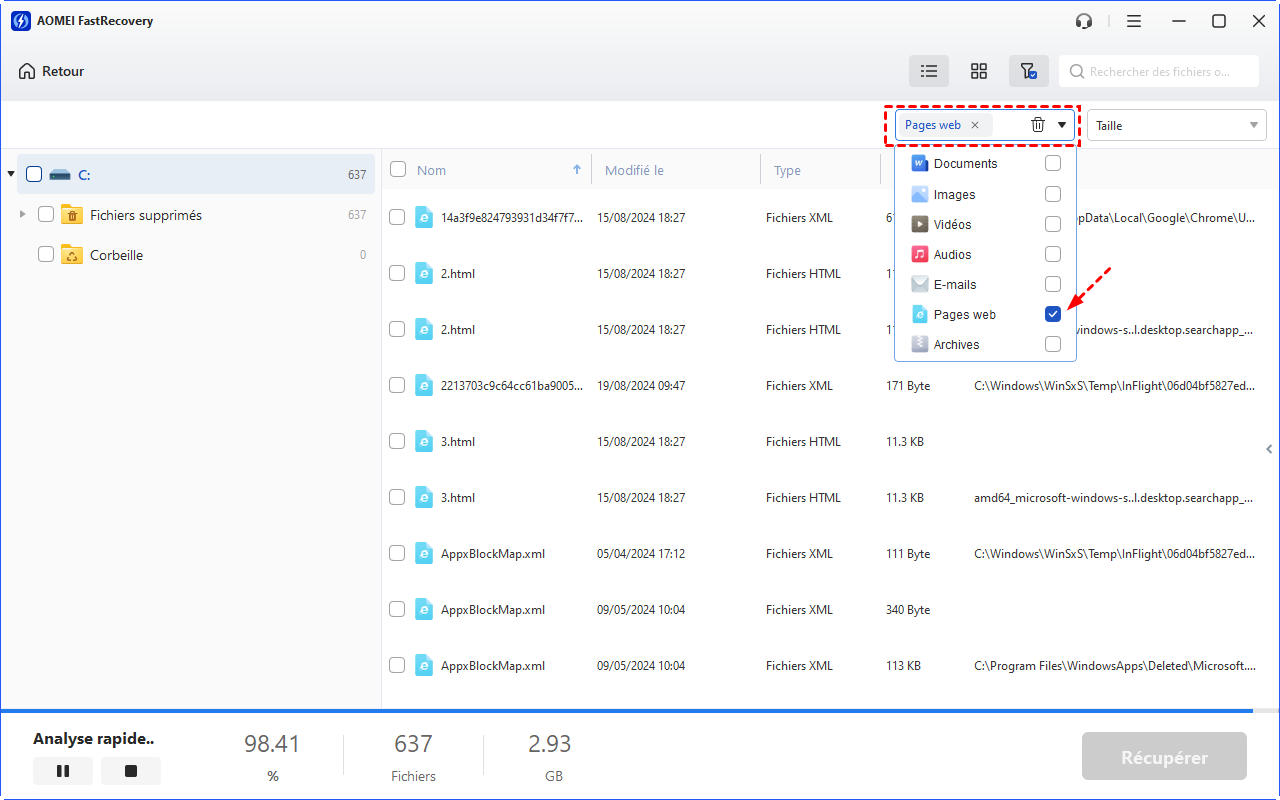The width and height of the screenshot is (1280, 800).
Task: Stop the quick scan
Action: 131,771
